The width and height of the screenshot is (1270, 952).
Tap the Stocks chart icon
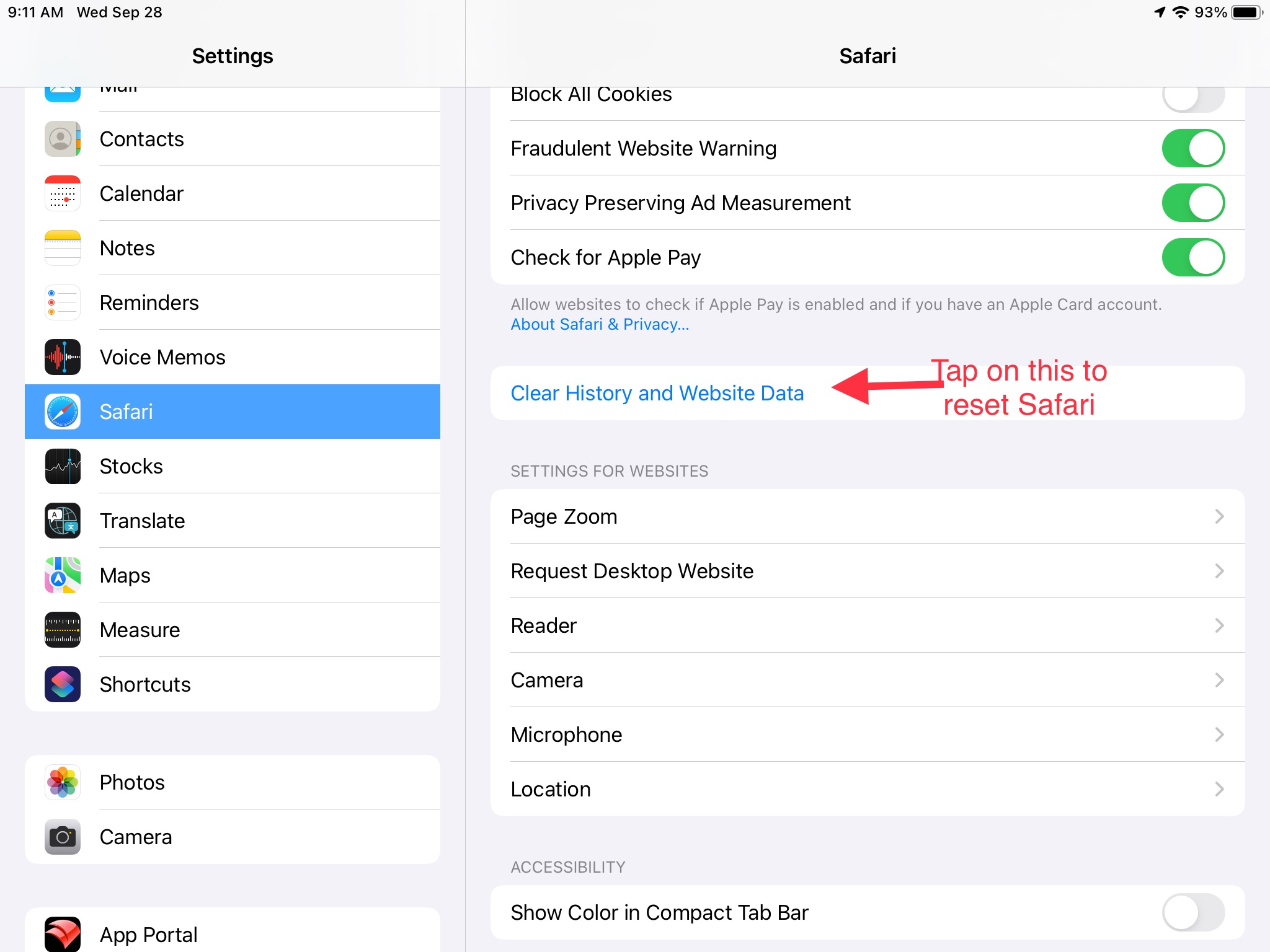(x=63, y=466)
